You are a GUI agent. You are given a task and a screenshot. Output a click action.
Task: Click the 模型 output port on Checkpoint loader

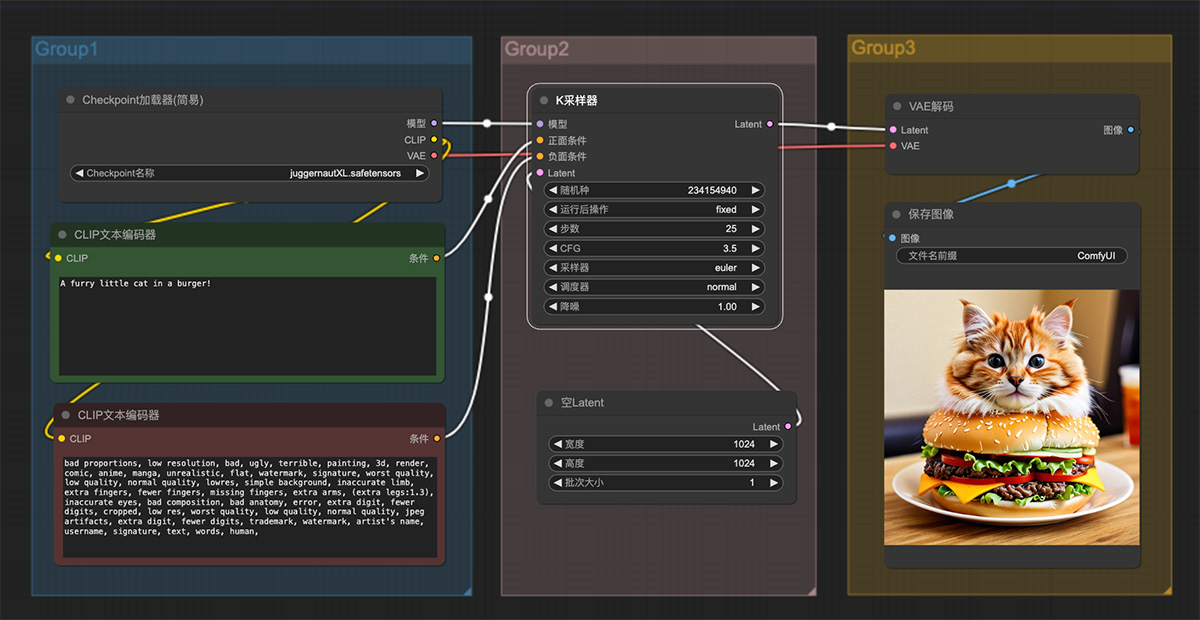click(434, 123)
